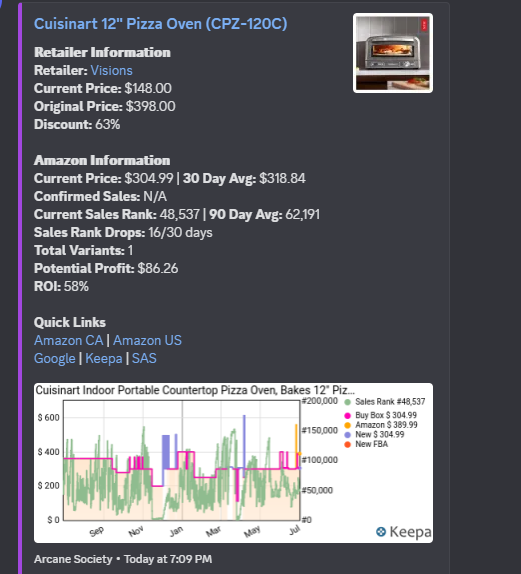The width and height of the screenshot is (521, 574).
Task: Click the Arcane Society footer text
Action: point(73,559)
